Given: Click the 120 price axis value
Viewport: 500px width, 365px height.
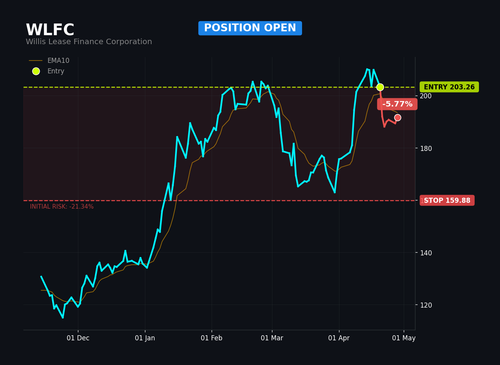Looking at the screenshot, I should pyautogui.click(x=426, y=305).
